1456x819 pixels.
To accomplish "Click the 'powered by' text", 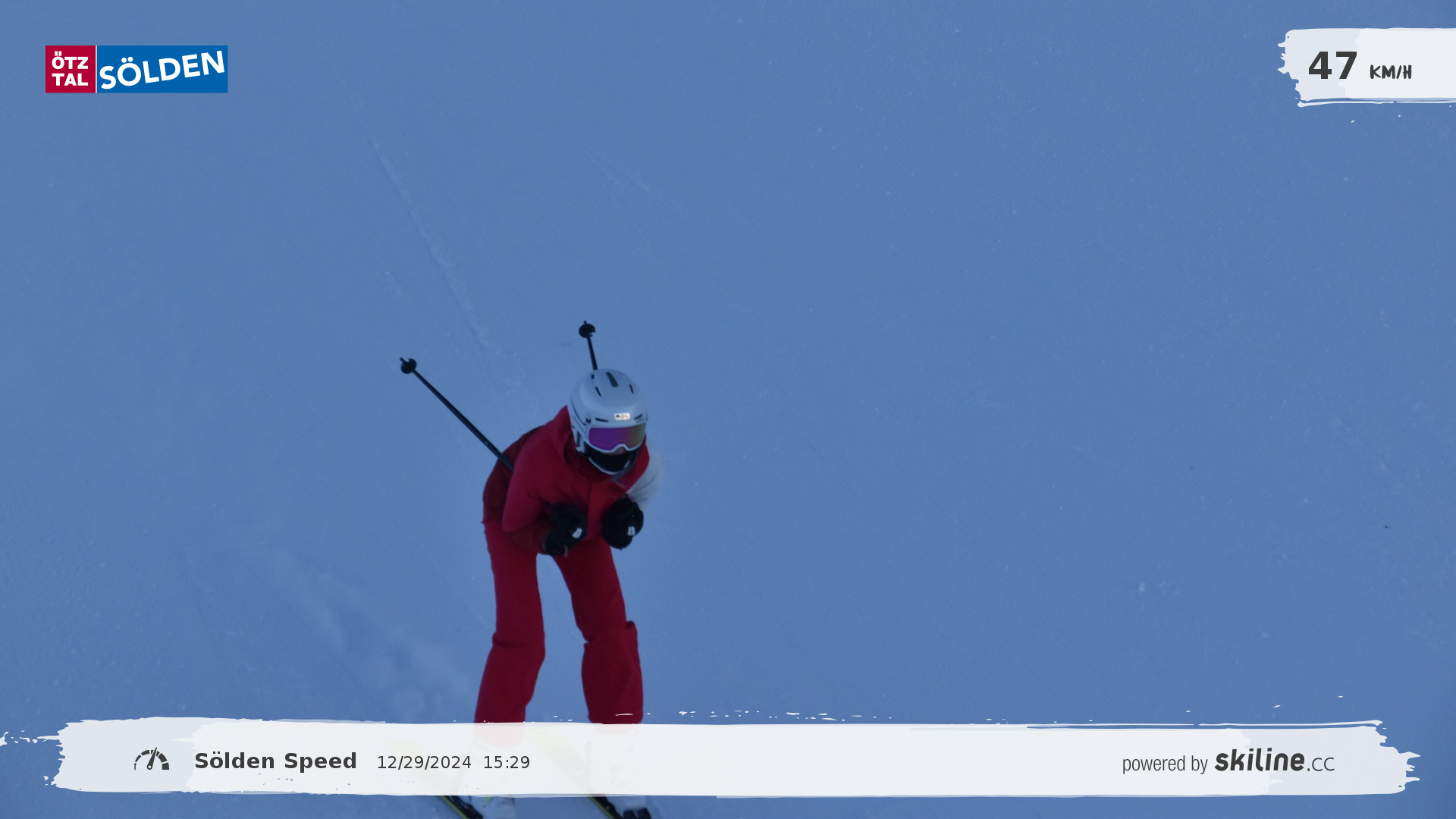I will click(1165, 764).
